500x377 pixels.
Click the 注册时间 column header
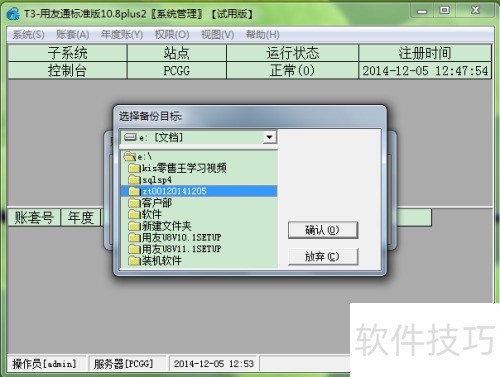point(425,53)
